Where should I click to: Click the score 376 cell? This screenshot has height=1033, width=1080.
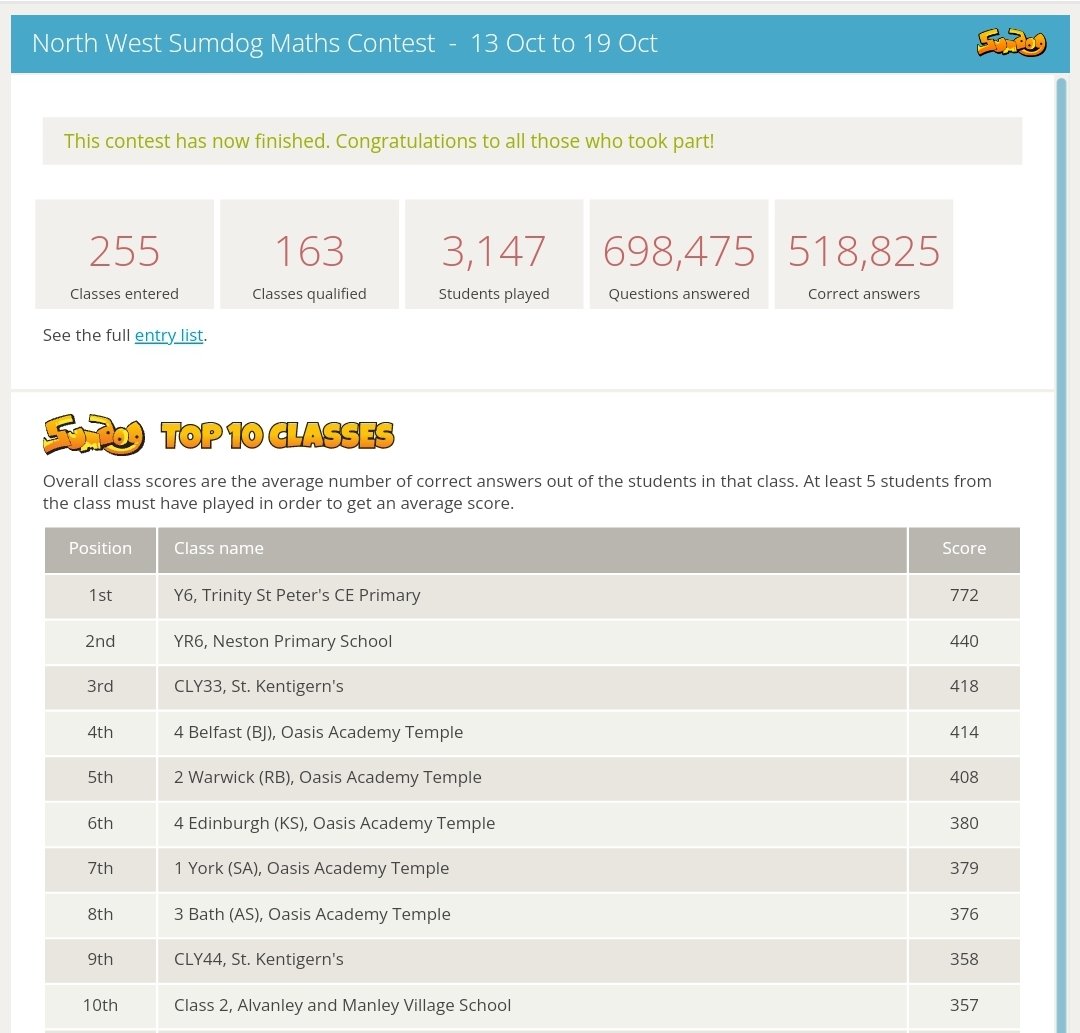point(964,915)
